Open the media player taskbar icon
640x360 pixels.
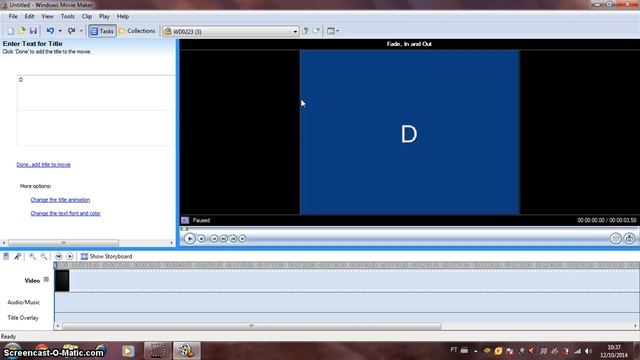[128, 351]
